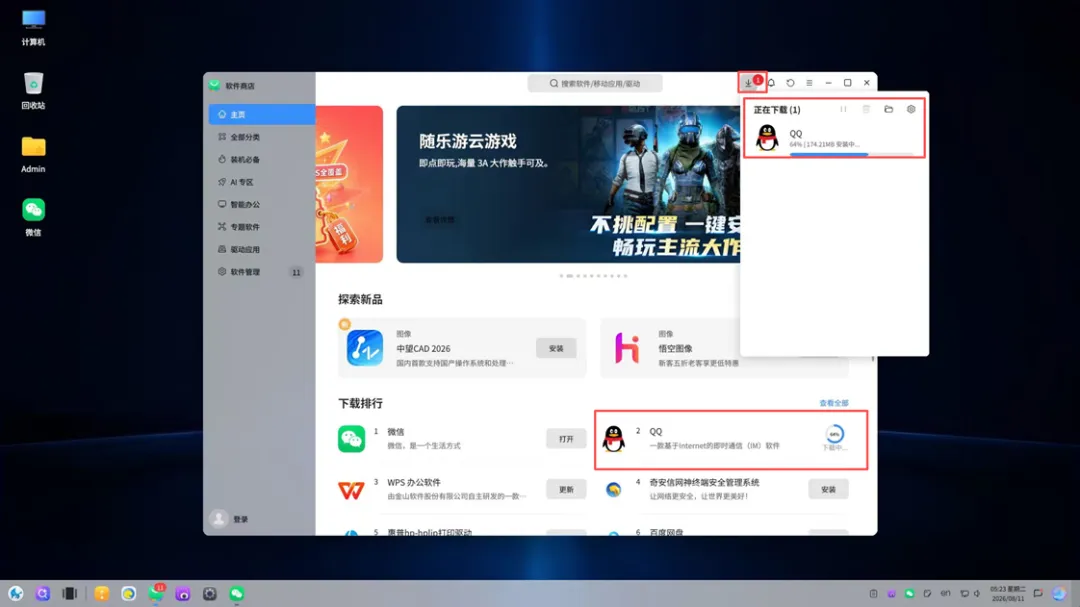The image size is (1080, 607).
Task: Click 登录 at sidebar bottom
Action: [x=240, y=519]
